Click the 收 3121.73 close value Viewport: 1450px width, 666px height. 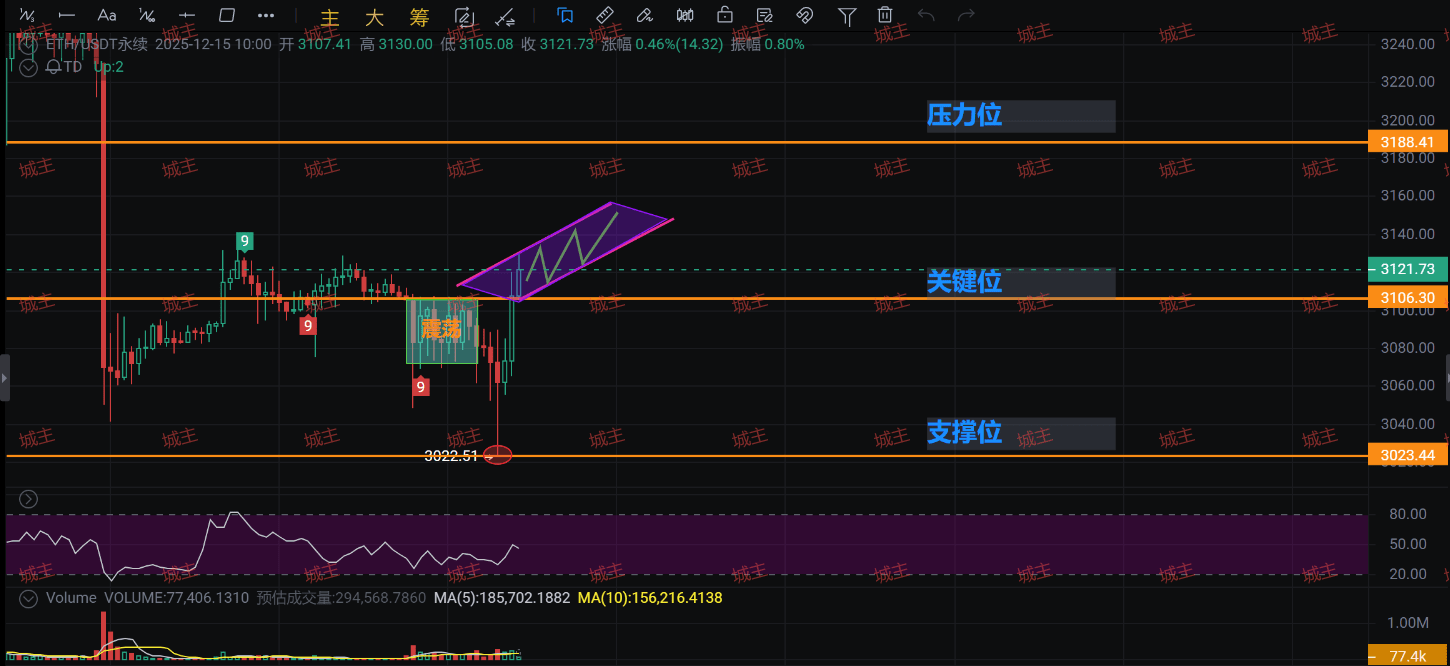coord(557,44)
